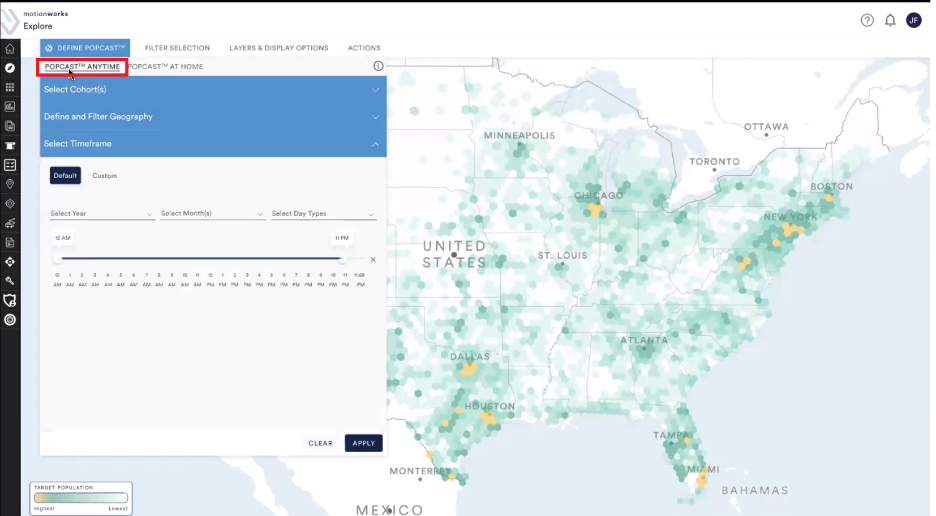Click the target crosshair icon in sidebar
Image resolution: width=936 pixels, height=516 pixels.
pos(10,204)
